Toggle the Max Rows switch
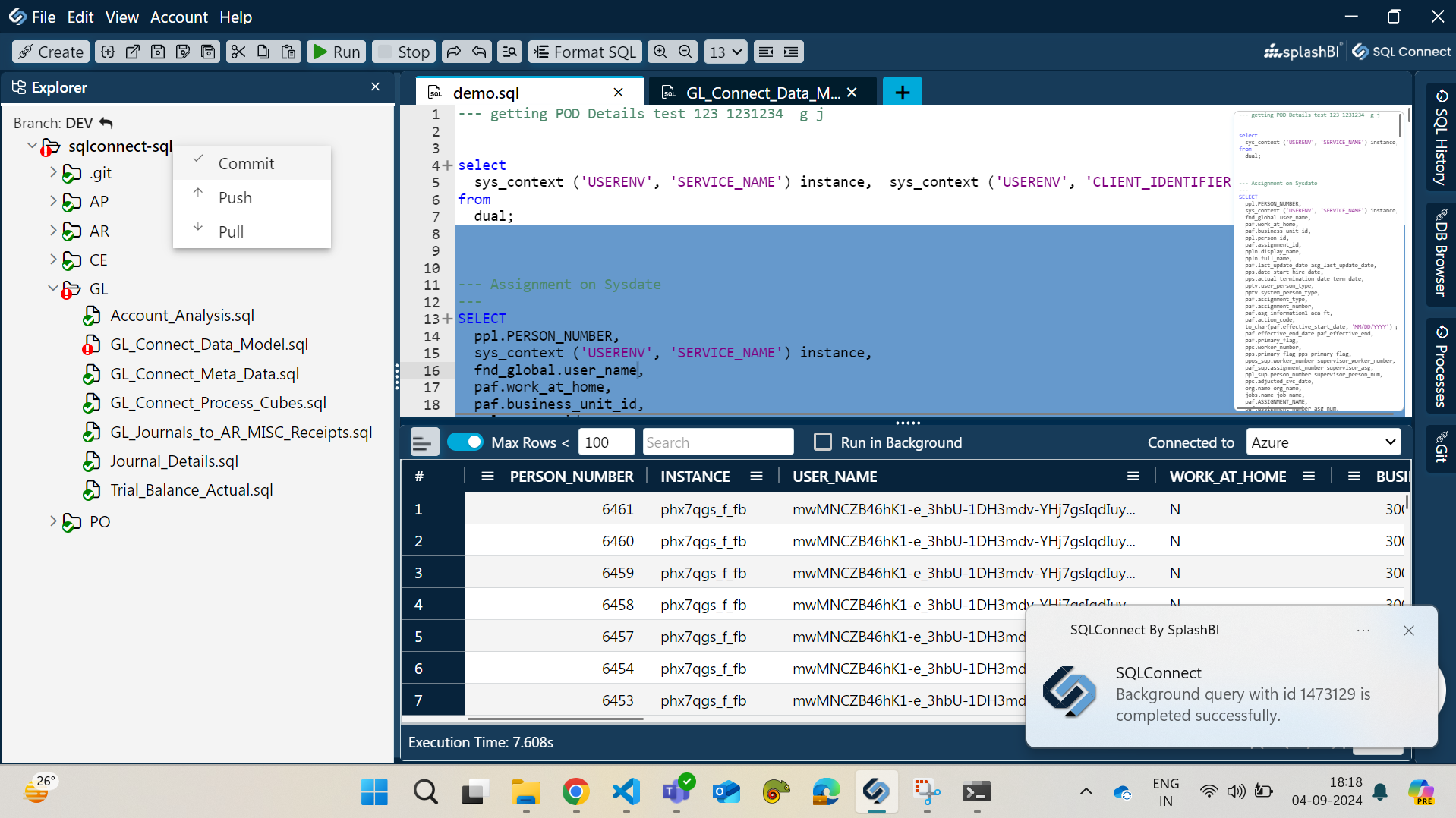Image resolution: width=1456 pixels, height=818 pixels. pos(465,441)
